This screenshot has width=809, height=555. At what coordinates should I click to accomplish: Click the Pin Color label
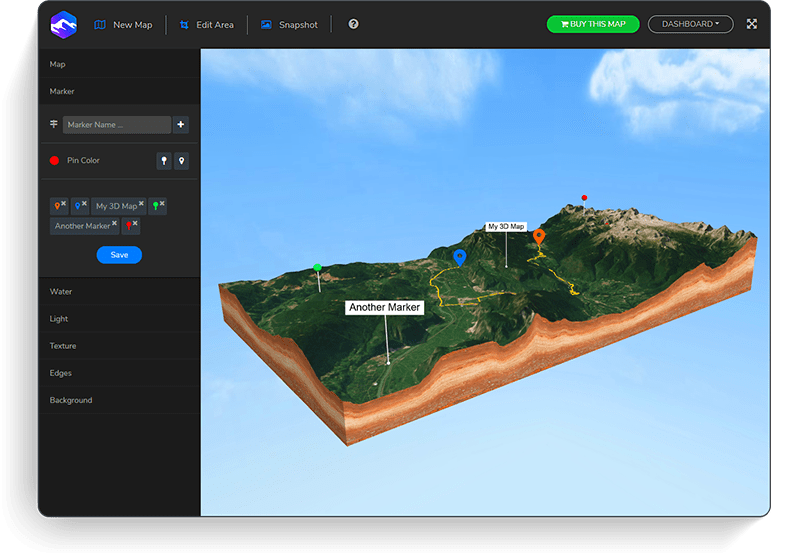click(x=83, y=160)
